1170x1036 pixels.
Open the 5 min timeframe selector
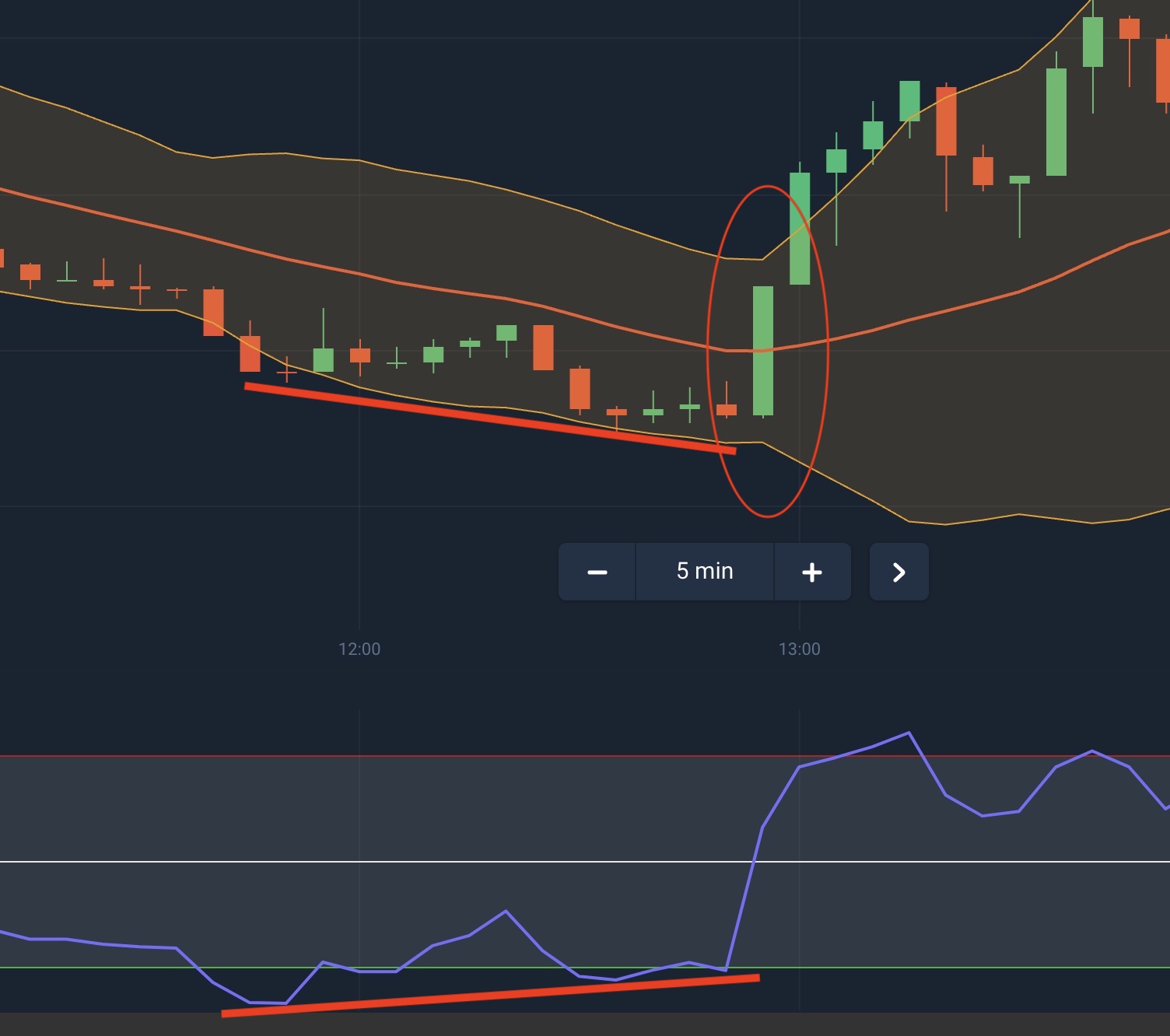tap(705, 572)
